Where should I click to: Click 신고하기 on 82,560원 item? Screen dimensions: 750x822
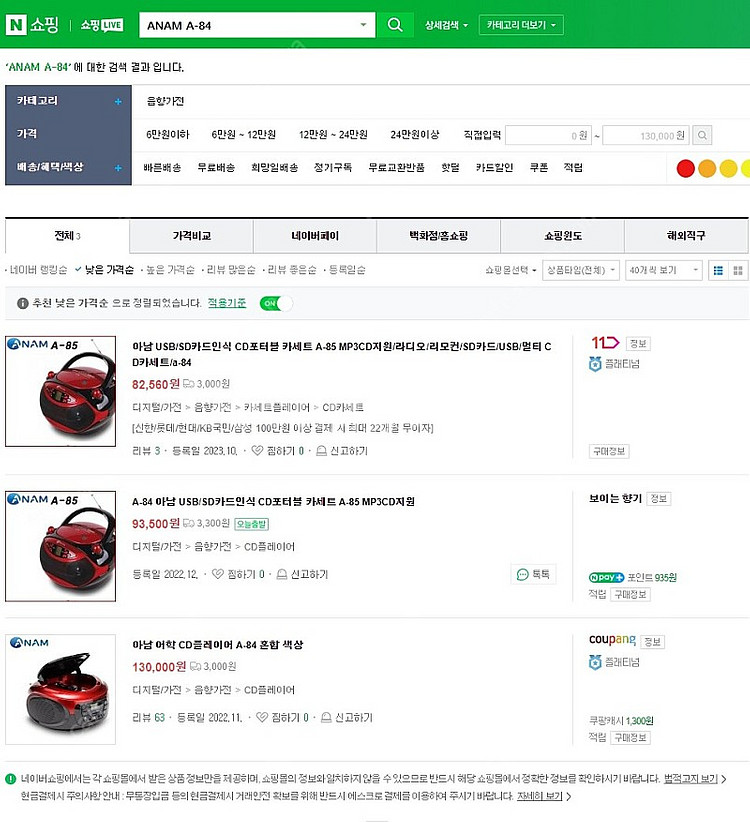click(342, 451)
